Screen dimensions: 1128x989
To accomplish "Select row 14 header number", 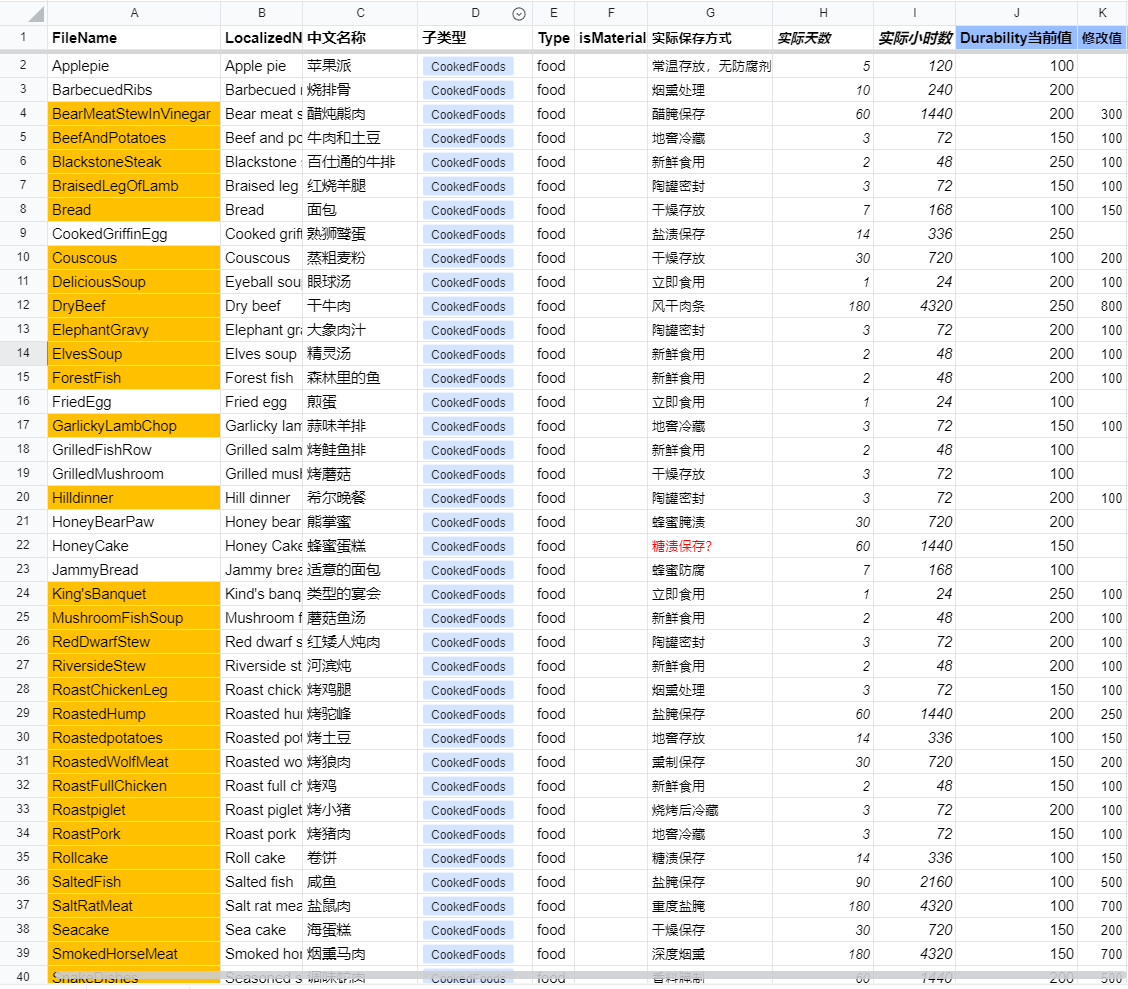I will [x=23, y=353].
